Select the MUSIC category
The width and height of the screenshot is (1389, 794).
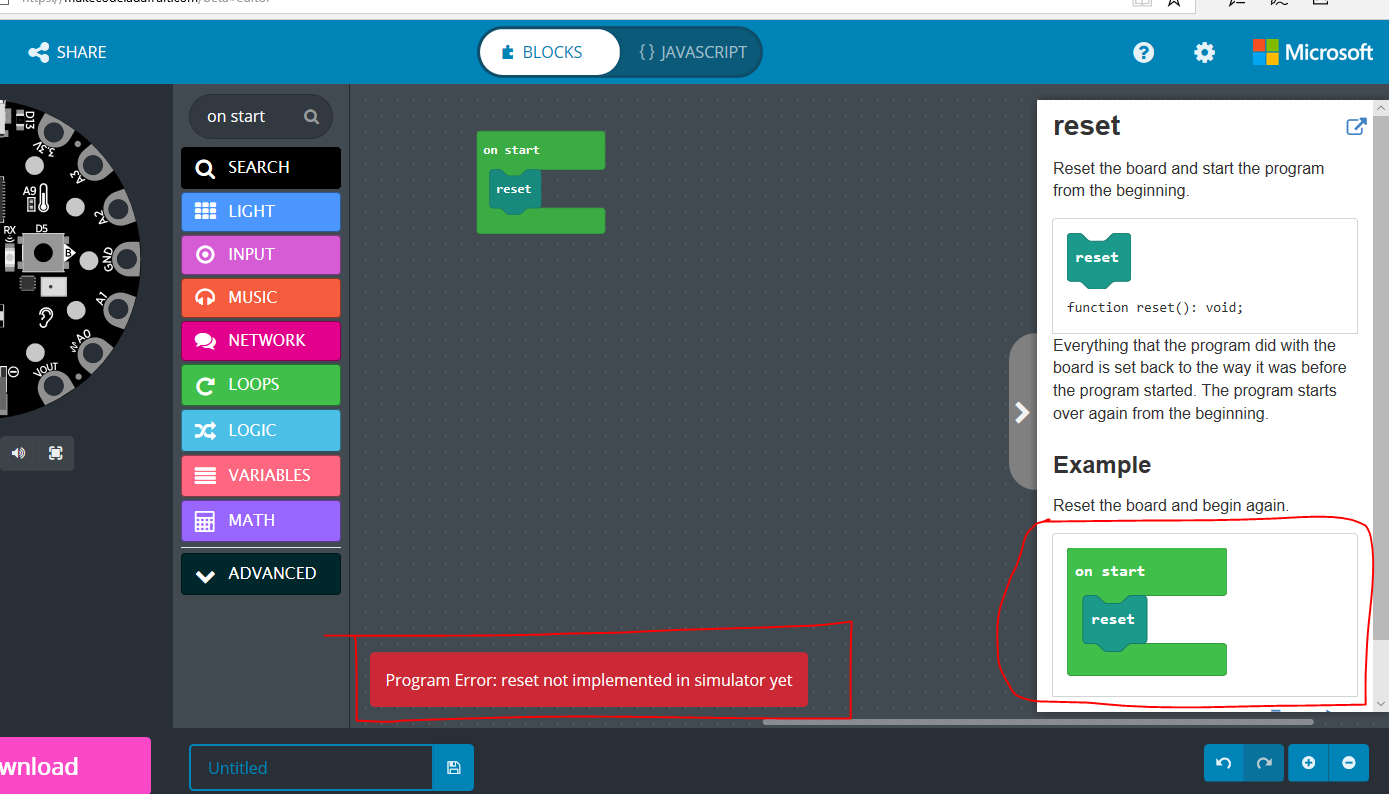[x=260, y=297]
